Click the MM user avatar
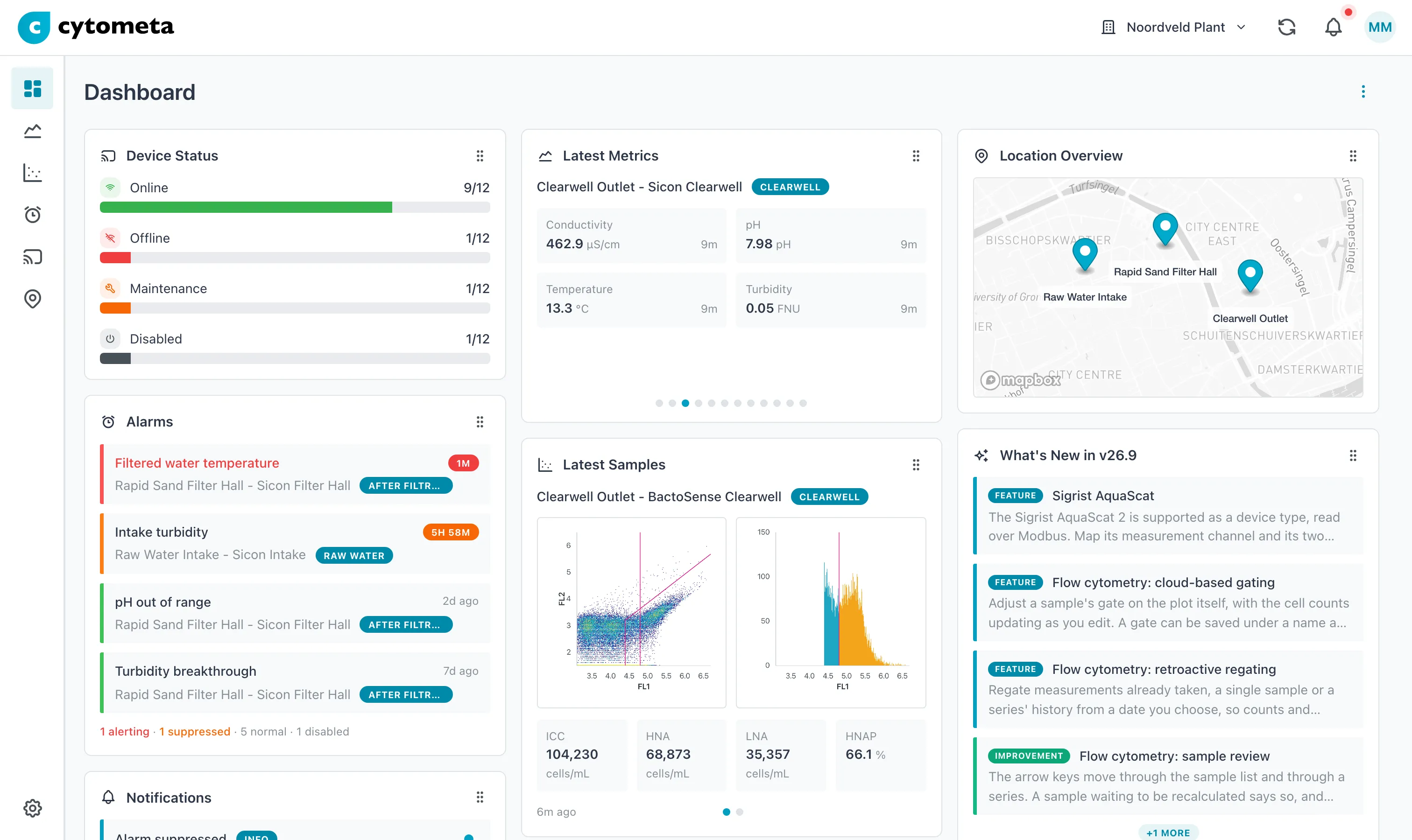1412x840 pixels. (1379, 27)
